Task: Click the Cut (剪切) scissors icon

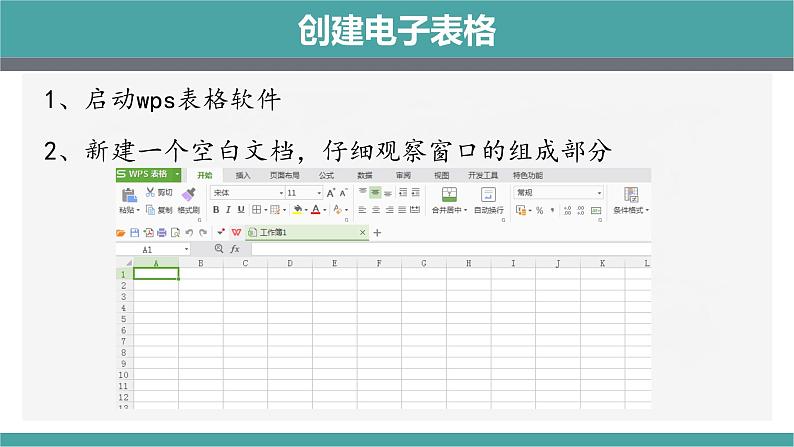Action: [150, 192]
